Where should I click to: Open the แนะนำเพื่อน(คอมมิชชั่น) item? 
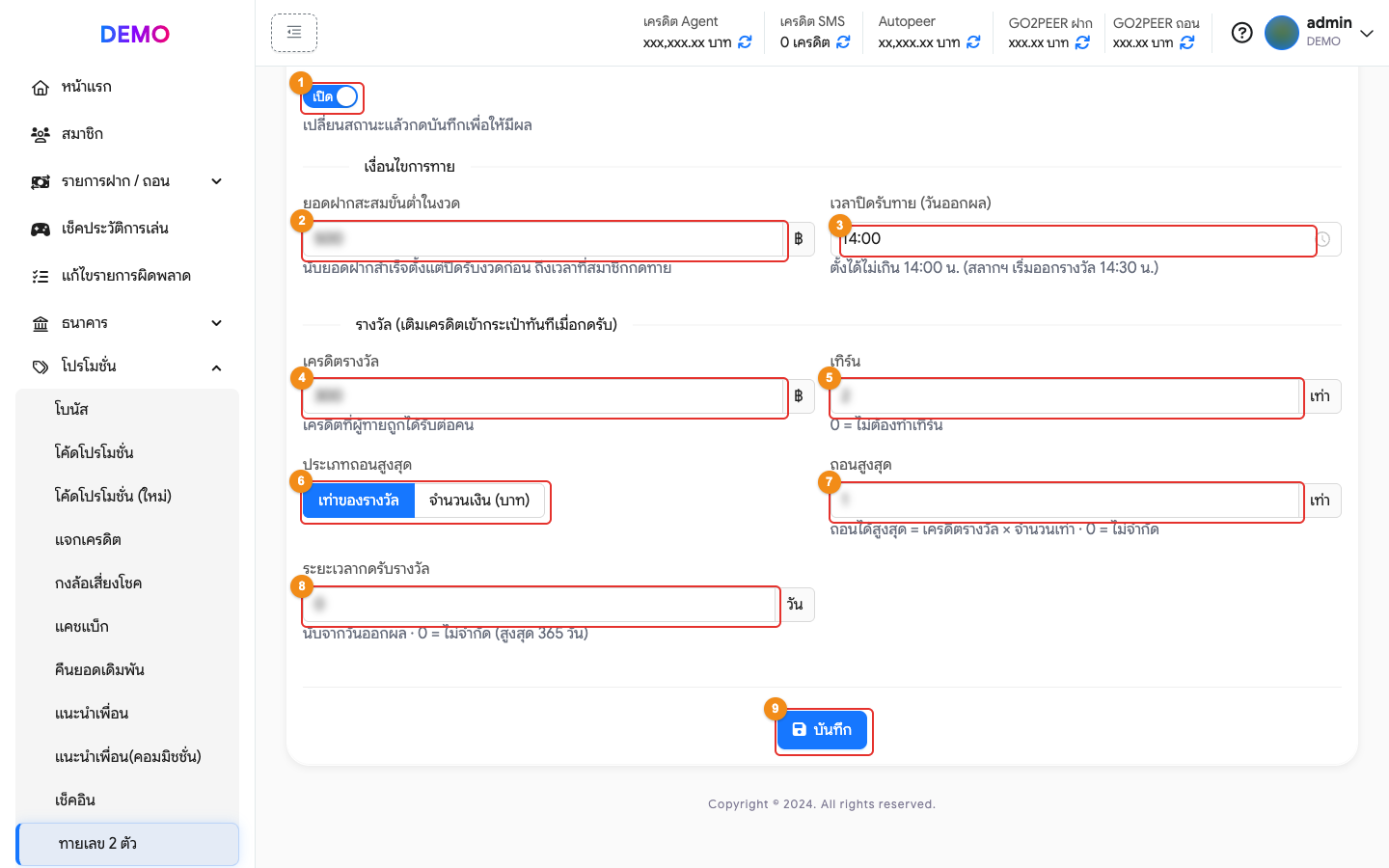pyautogui.click(x=127, y=756)
